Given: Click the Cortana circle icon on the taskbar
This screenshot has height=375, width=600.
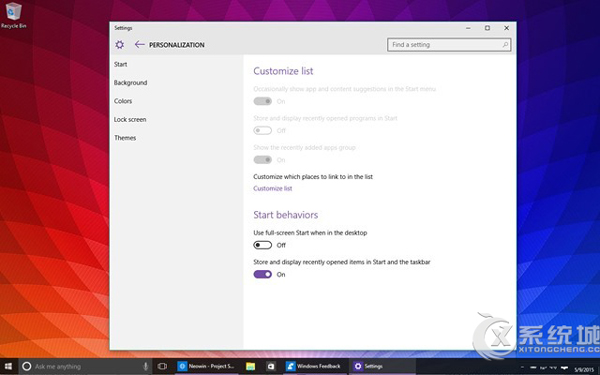Looking at the screenshot, I should tap(26, 366).
